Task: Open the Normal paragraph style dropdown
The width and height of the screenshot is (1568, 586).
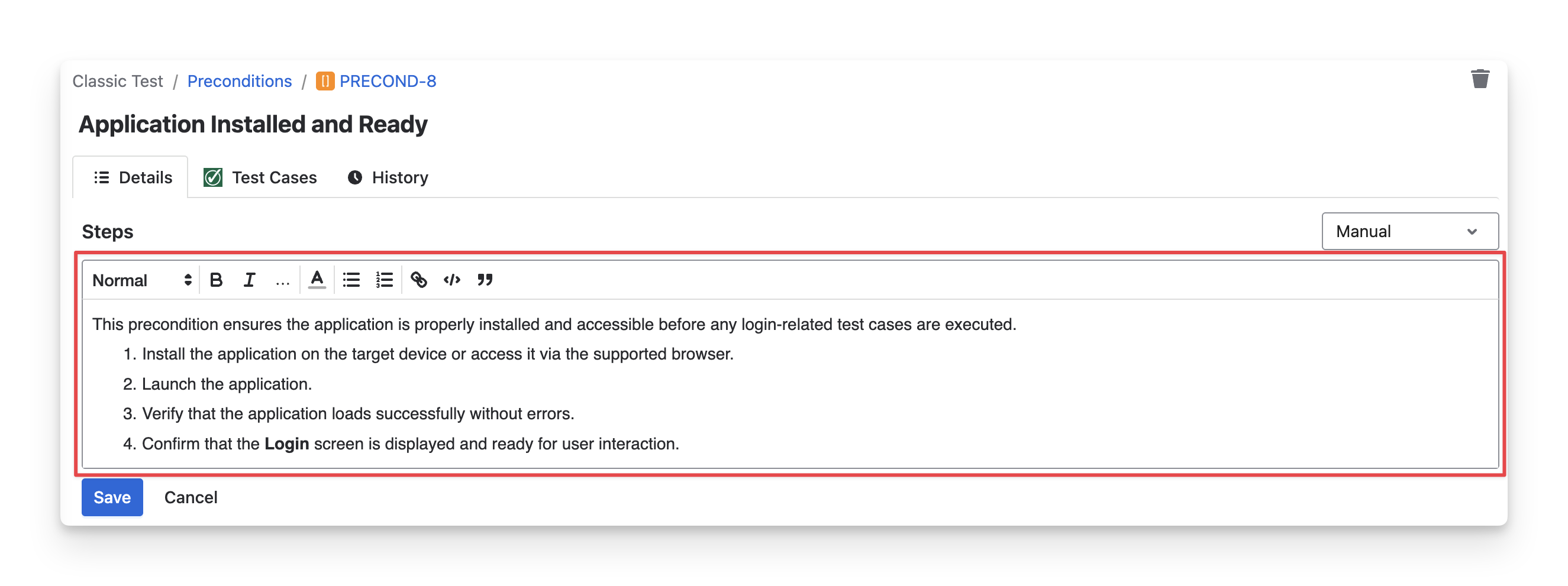Action: (142, 280)
